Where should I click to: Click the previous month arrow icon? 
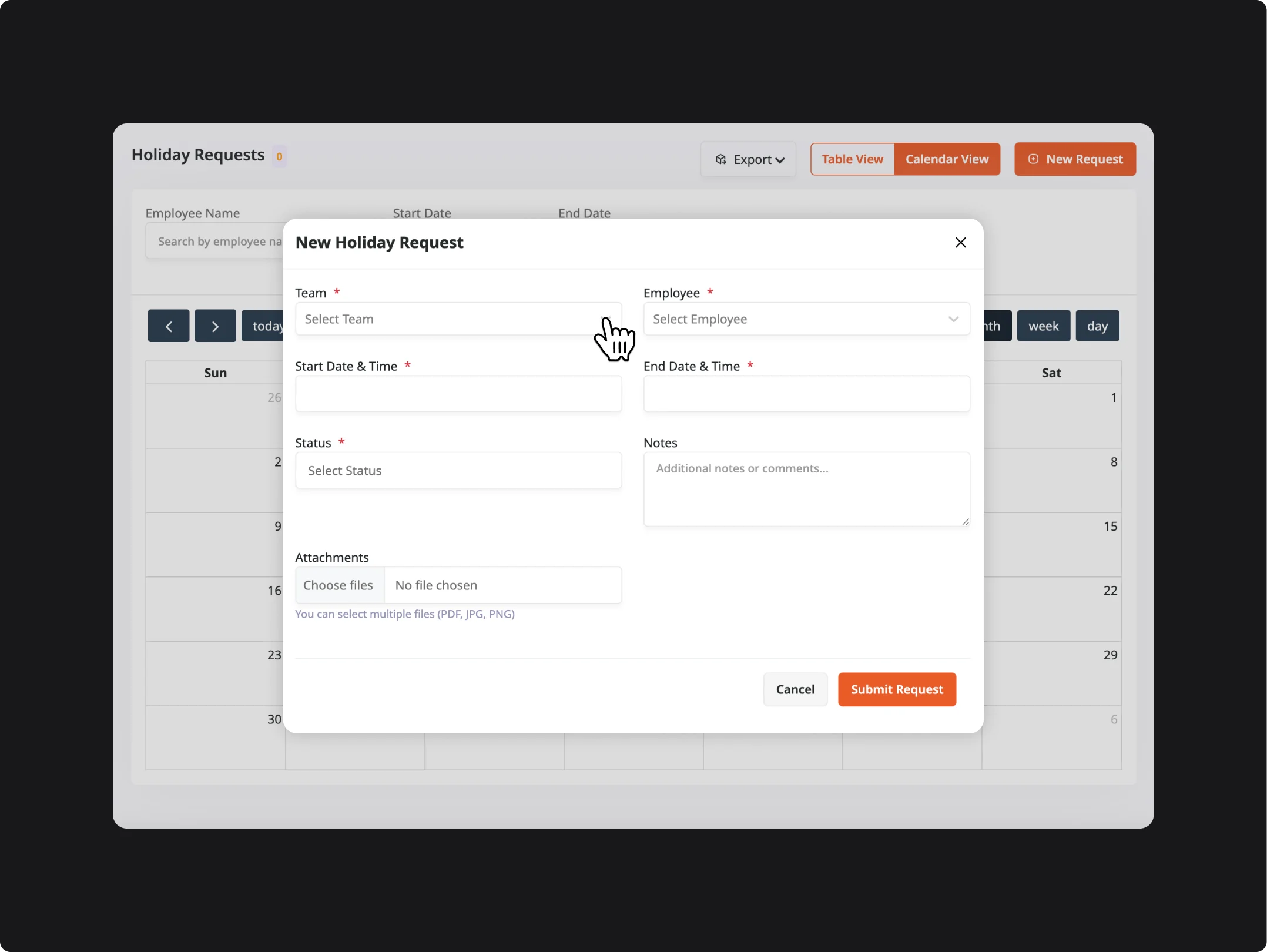click(169, 326)
